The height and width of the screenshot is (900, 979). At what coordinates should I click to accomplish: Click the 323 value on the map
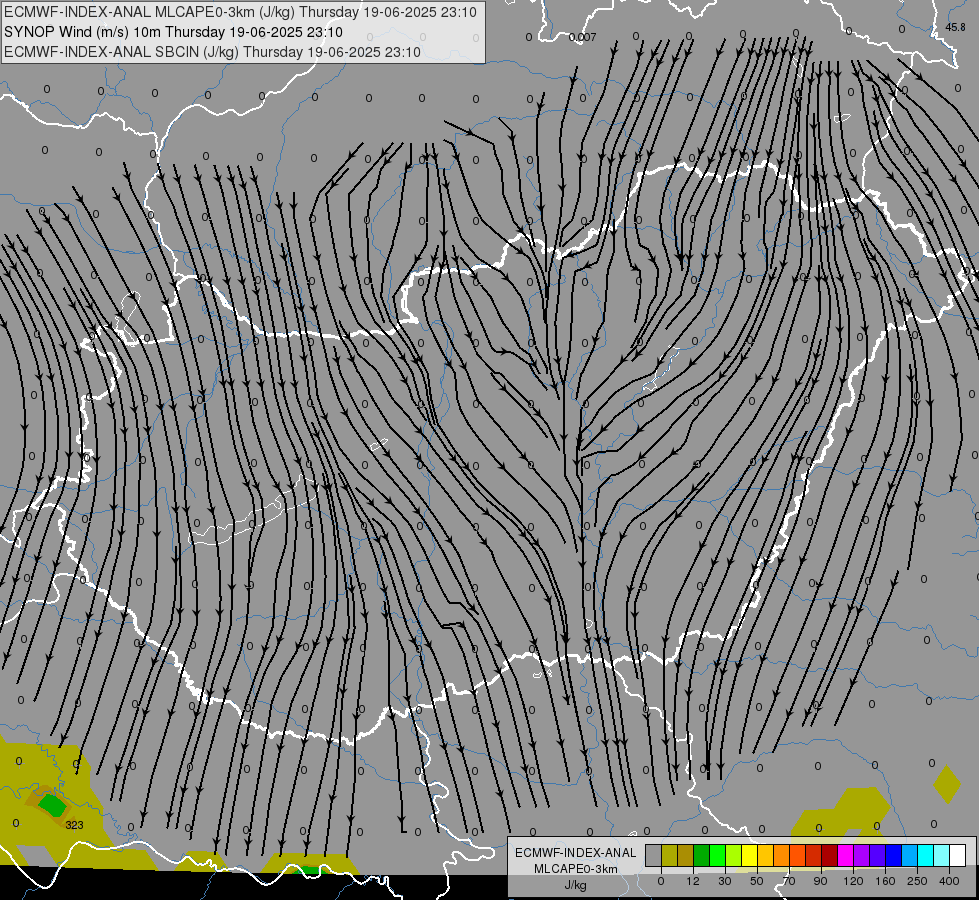point(74,825)
